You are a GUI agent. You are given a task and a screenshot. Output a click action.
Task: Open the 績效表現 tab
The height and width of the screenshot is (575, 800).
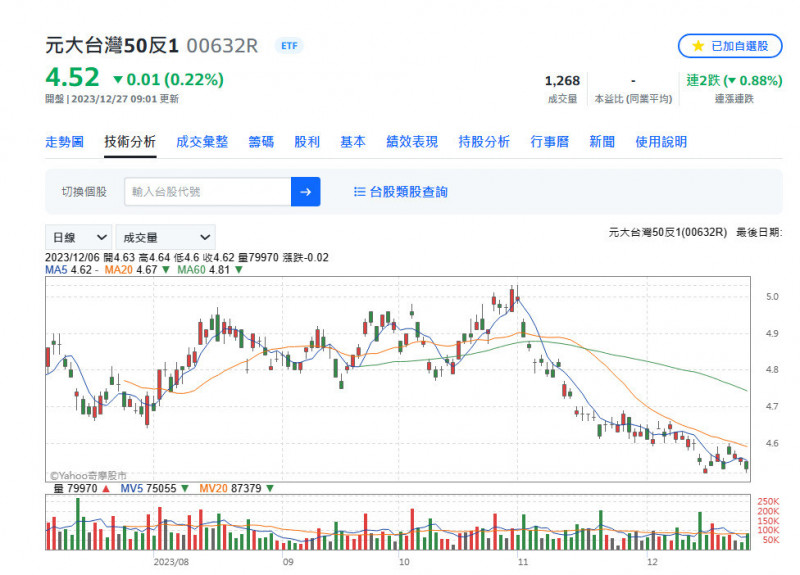coord(412,142)
